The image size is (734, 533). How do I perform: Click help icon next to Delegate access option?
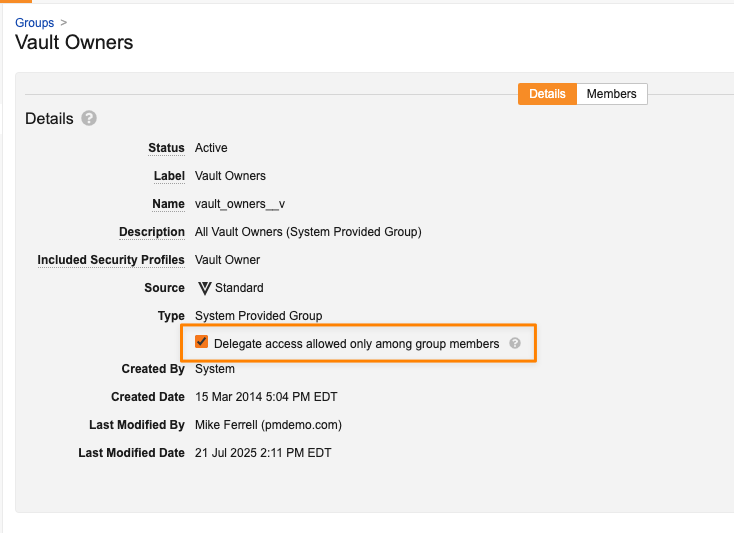point(514,343)
